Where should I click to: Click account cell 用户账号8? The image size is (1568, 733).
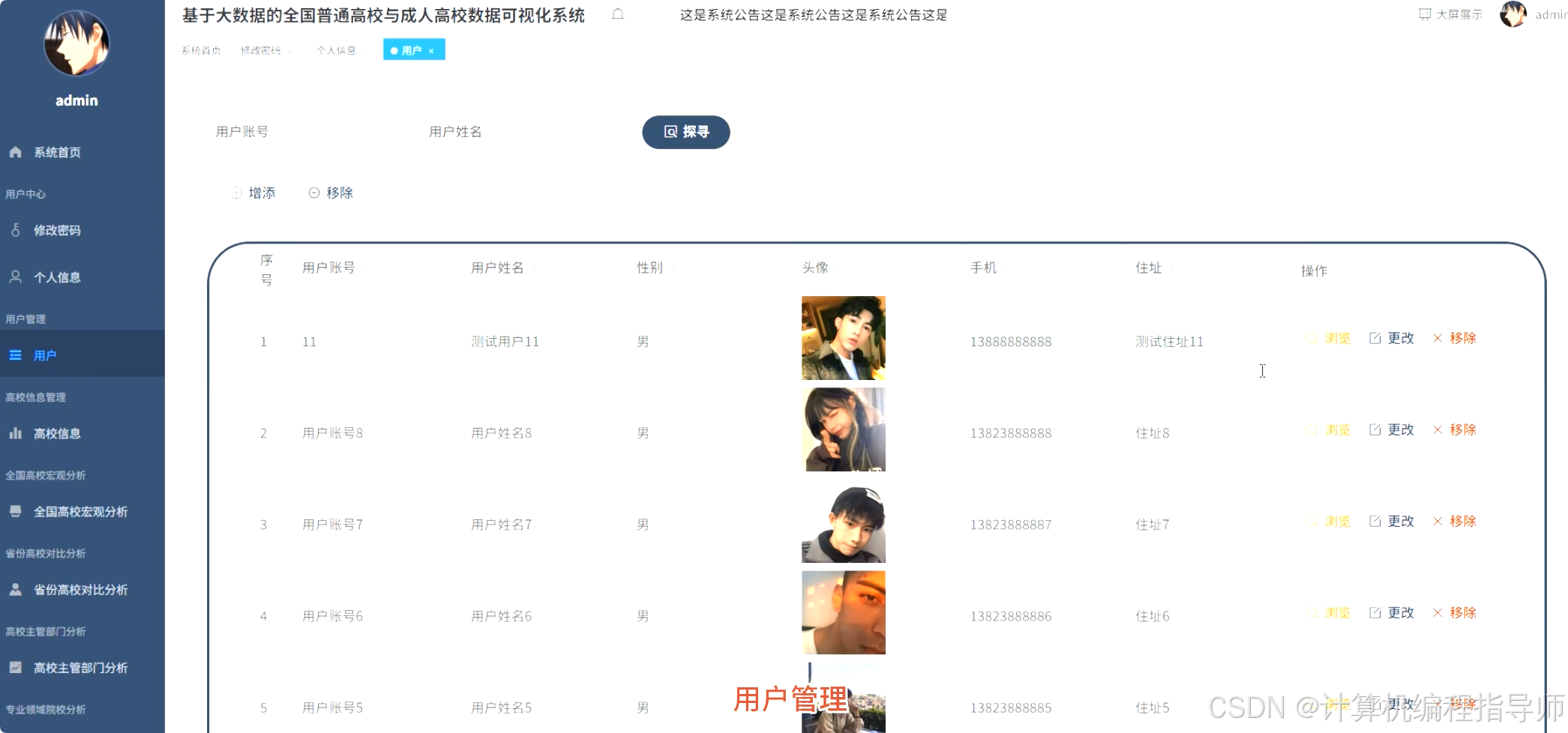[x=332, y=433]
